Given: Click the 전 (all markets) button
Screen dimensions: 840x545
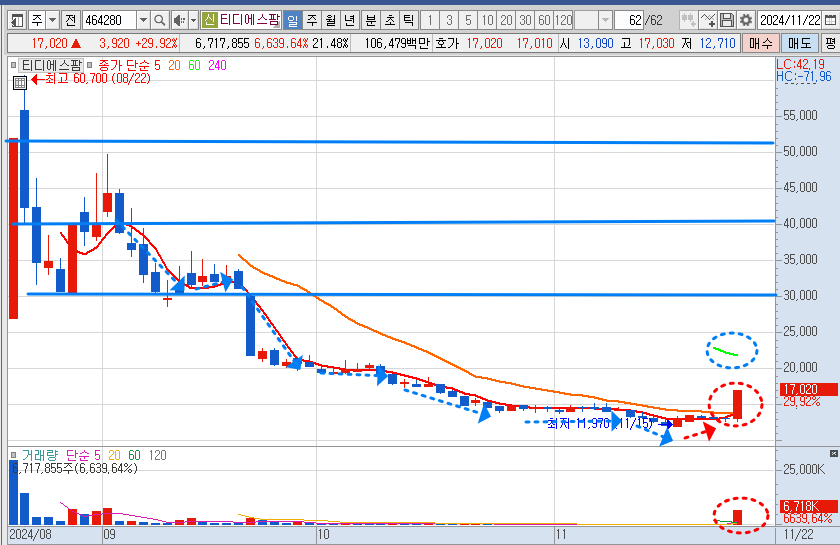Looking at the screenshot, I should point(70,20).
